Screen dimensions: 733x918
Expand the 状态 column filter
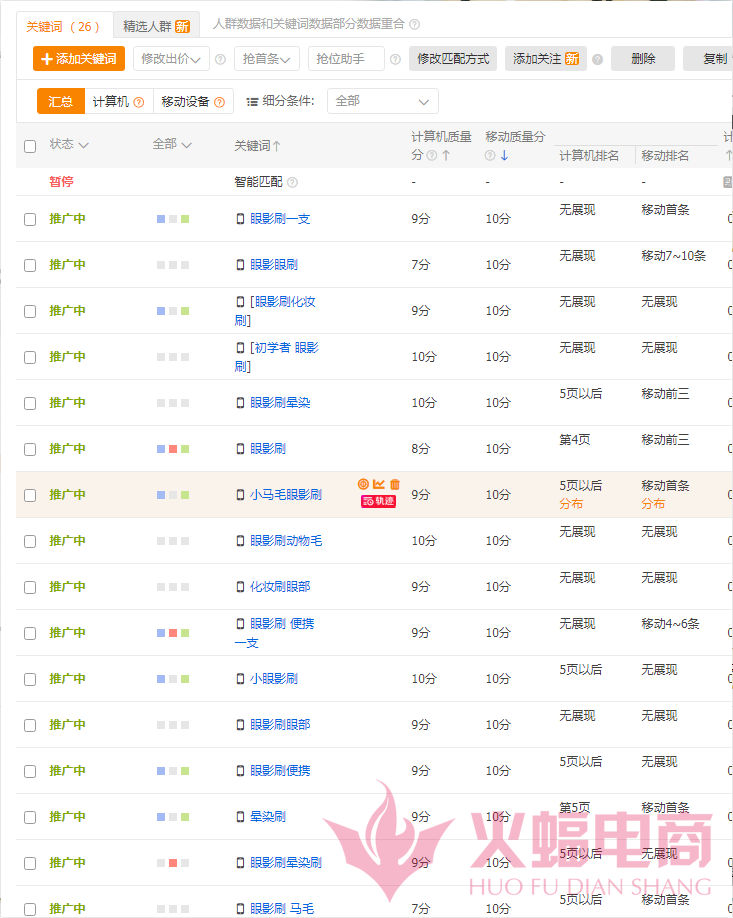click(x=69, y=145)
